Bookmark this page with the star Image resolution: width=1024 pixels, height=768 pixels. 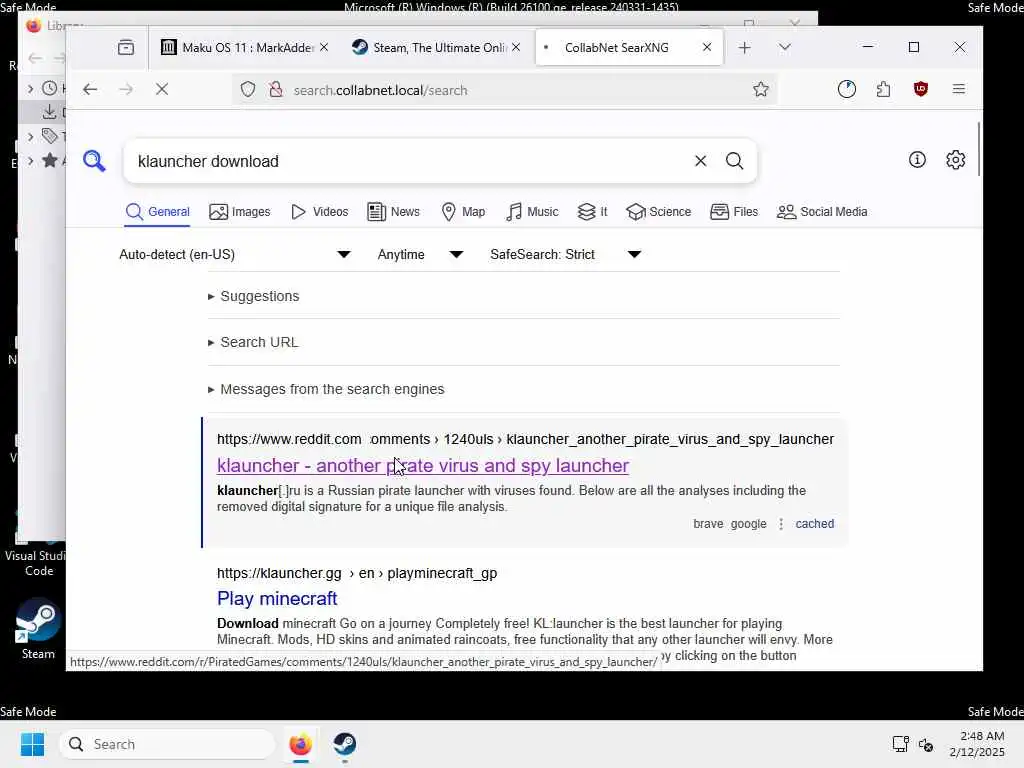761,89
